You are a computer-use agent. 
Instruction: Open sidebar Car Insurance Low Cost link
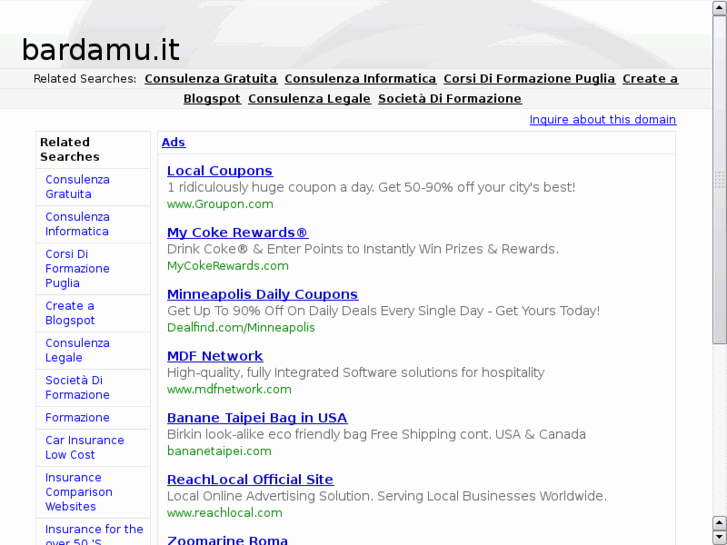click(x=85, y=448)
